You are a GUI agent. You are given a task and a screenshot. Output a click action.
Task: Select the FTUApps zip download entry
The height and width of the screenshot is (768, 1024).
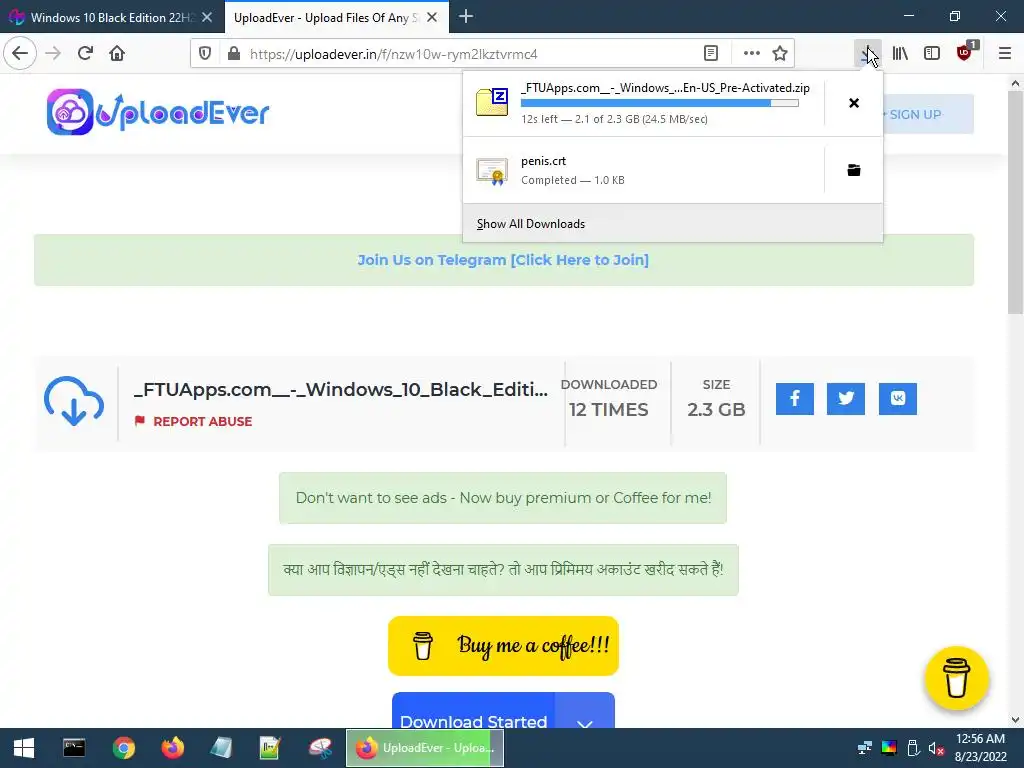643,103
